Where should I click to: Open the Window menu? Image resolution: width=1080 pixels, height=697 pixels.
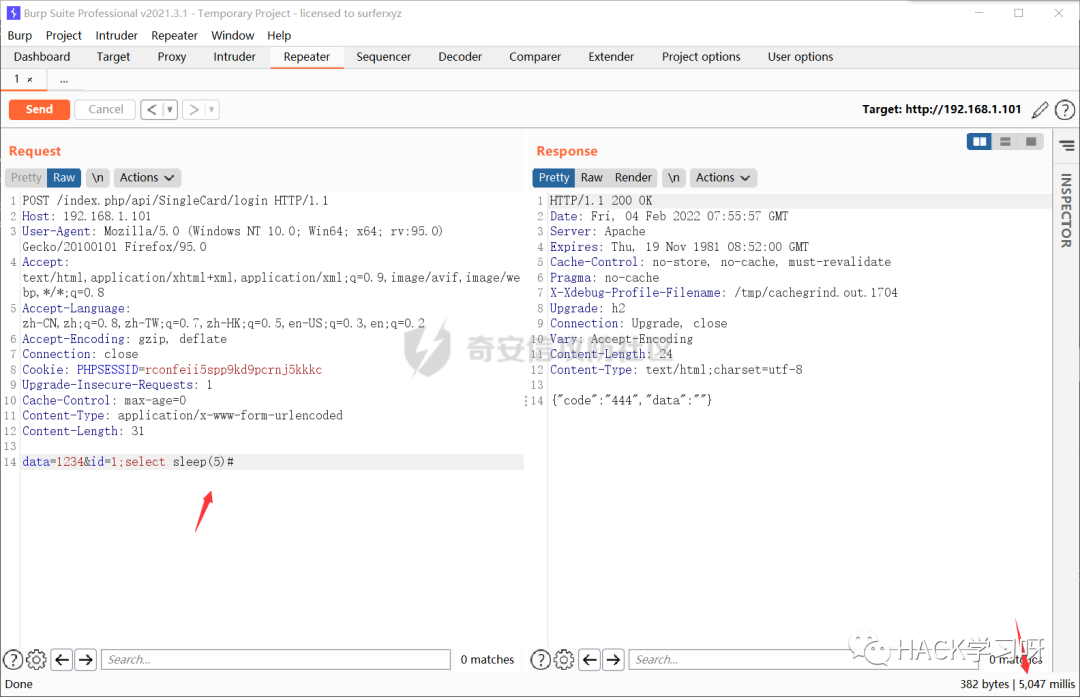tap(233, 35)
